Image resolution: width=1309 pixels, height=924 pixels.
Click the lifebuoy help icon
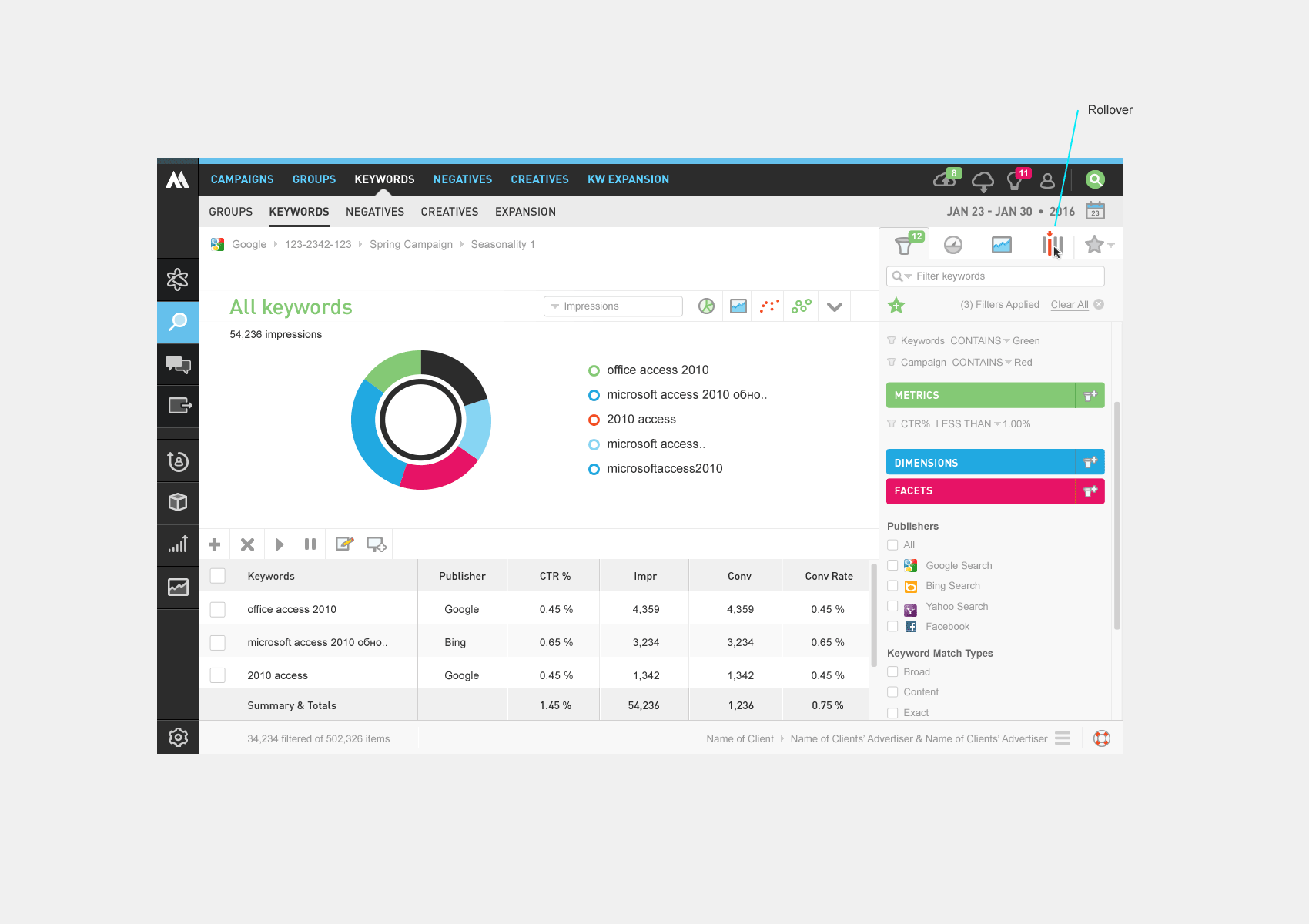click(x=1102, y=738)
